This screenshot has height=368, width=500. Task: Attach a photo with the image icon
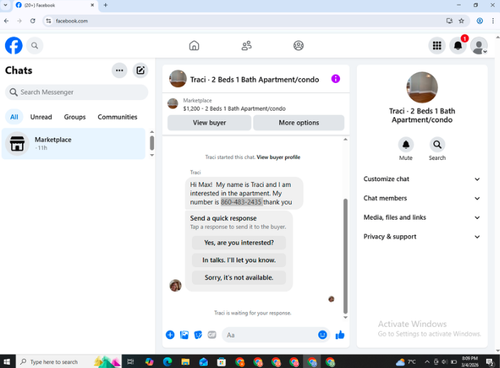[x=184, y=335]
